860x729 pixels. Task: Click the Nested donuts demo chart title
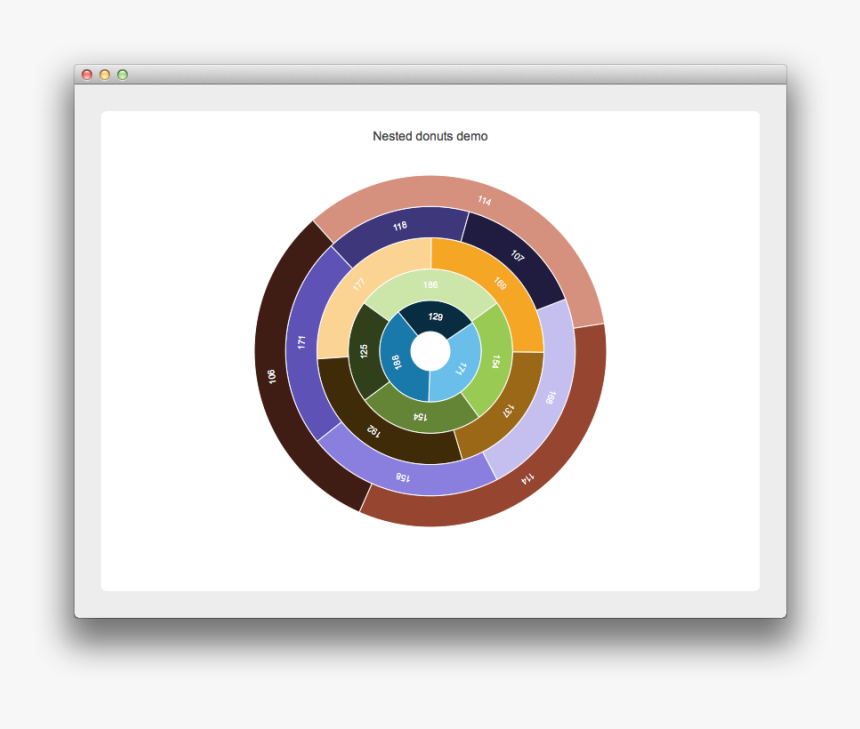[x=430, y=136]
